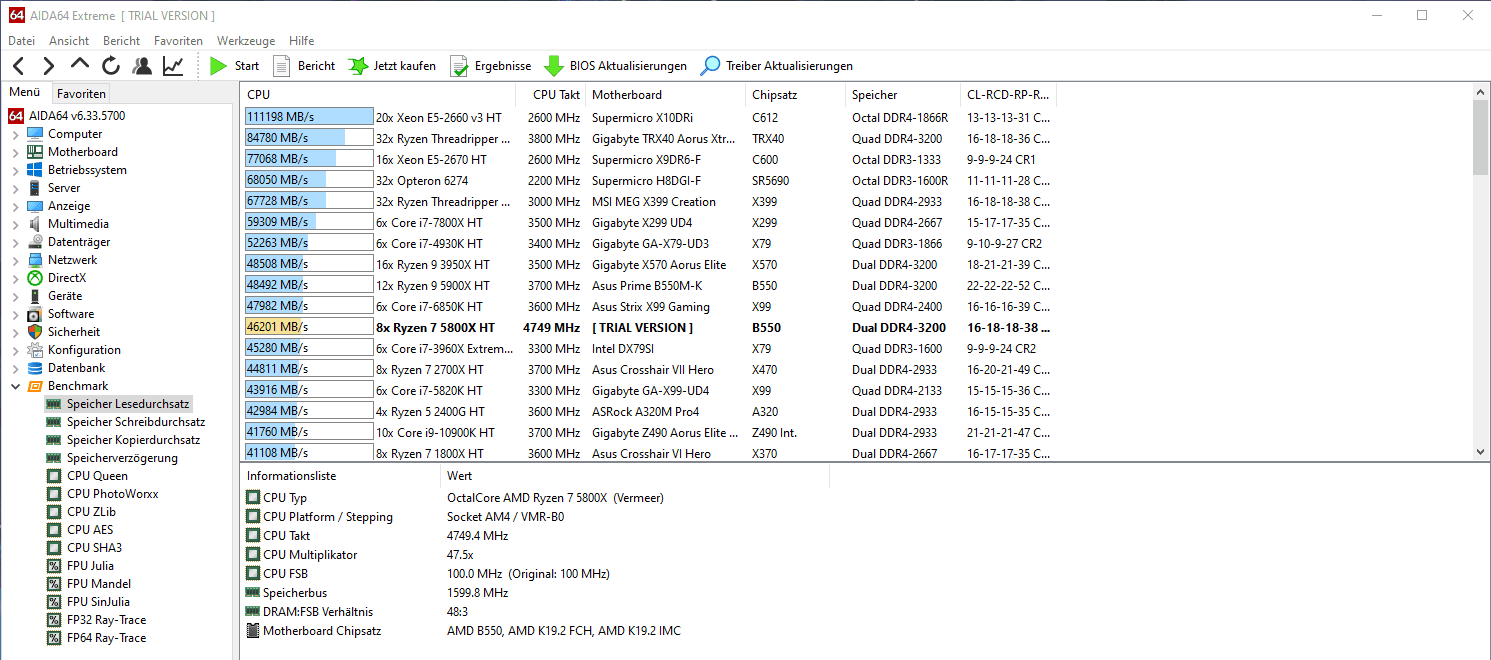Select the FPU SinJulia benchmark icon
Screen dimensions: 1491x660
point(54,602)
